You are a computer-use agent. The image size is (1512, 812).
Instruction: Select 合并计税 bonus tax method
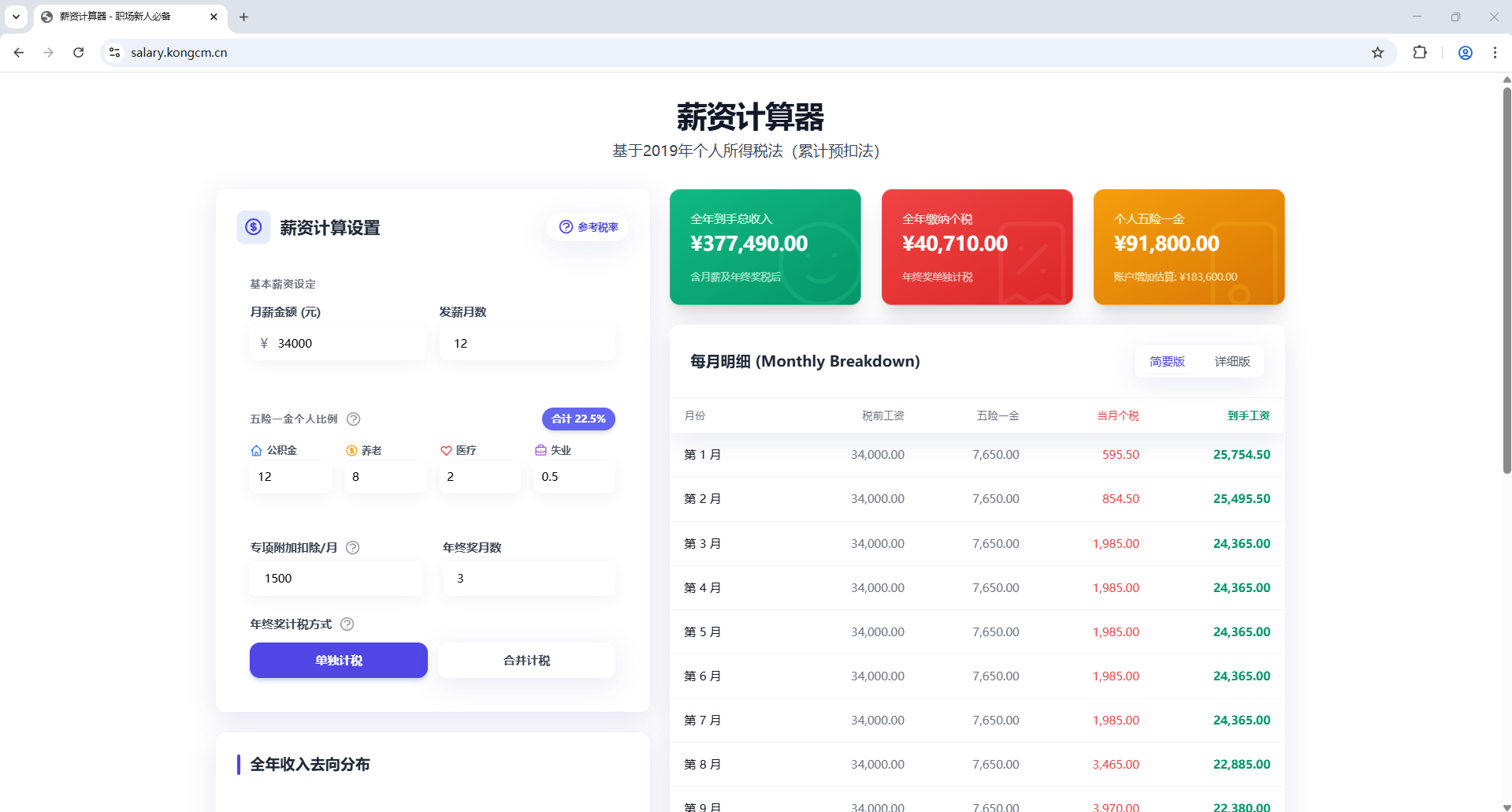pos(526,661)
